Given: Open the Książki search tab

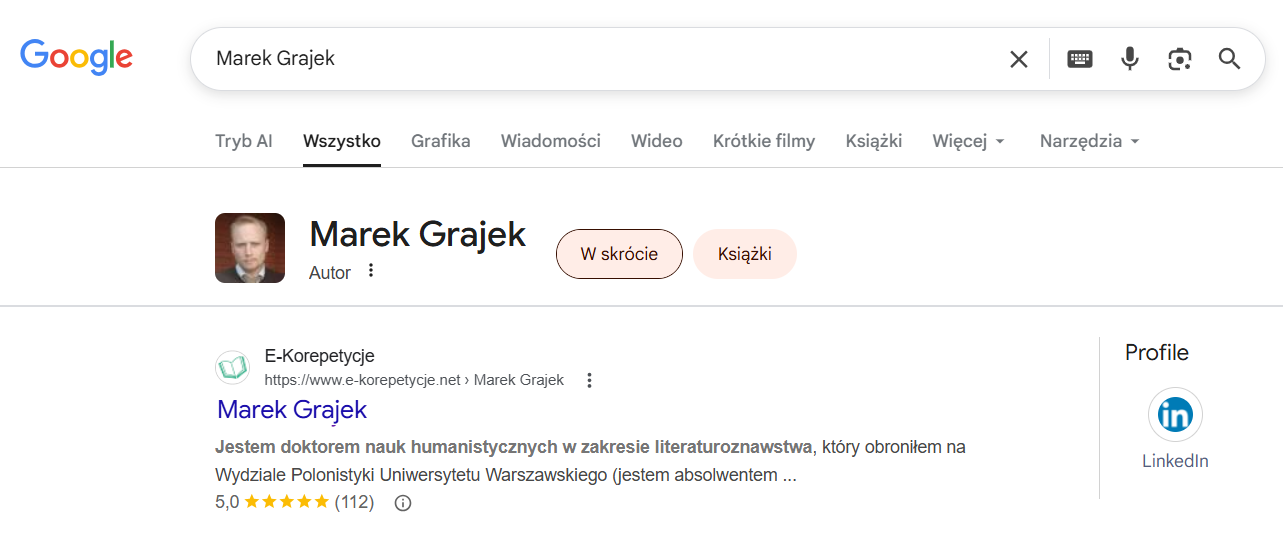Looking at the screenshot, I should pos(874,141).
